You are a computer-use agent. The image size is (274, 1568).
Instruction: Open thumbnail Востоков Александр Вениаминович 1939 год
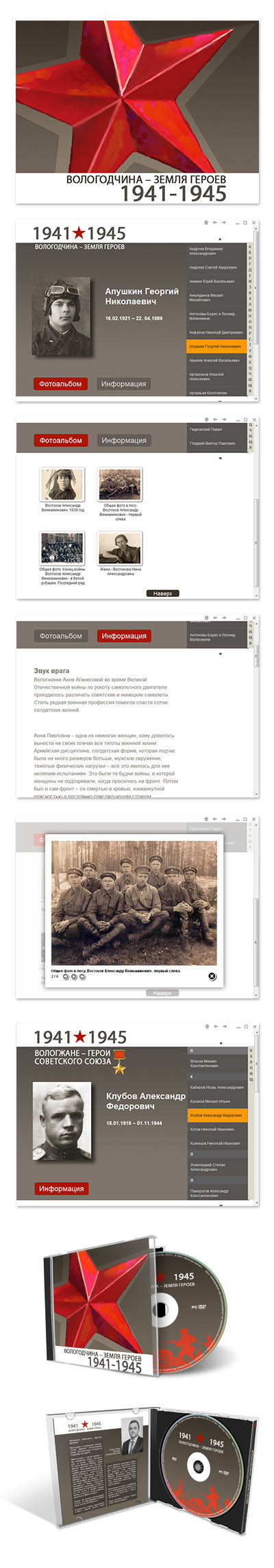pyautogui.click(x=62, y=485)
